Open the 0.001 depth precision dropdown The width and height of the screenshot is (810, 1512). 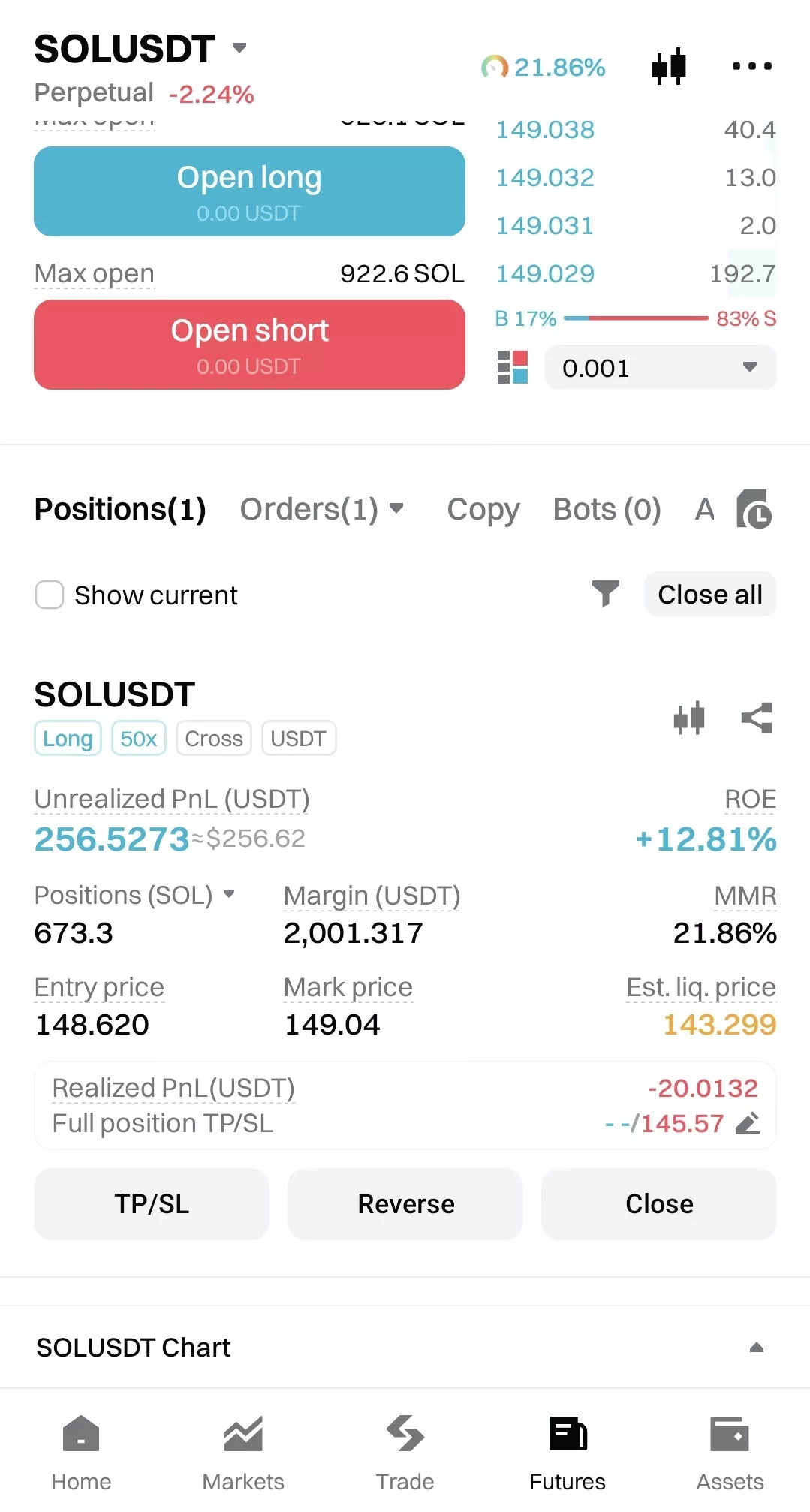660,367
